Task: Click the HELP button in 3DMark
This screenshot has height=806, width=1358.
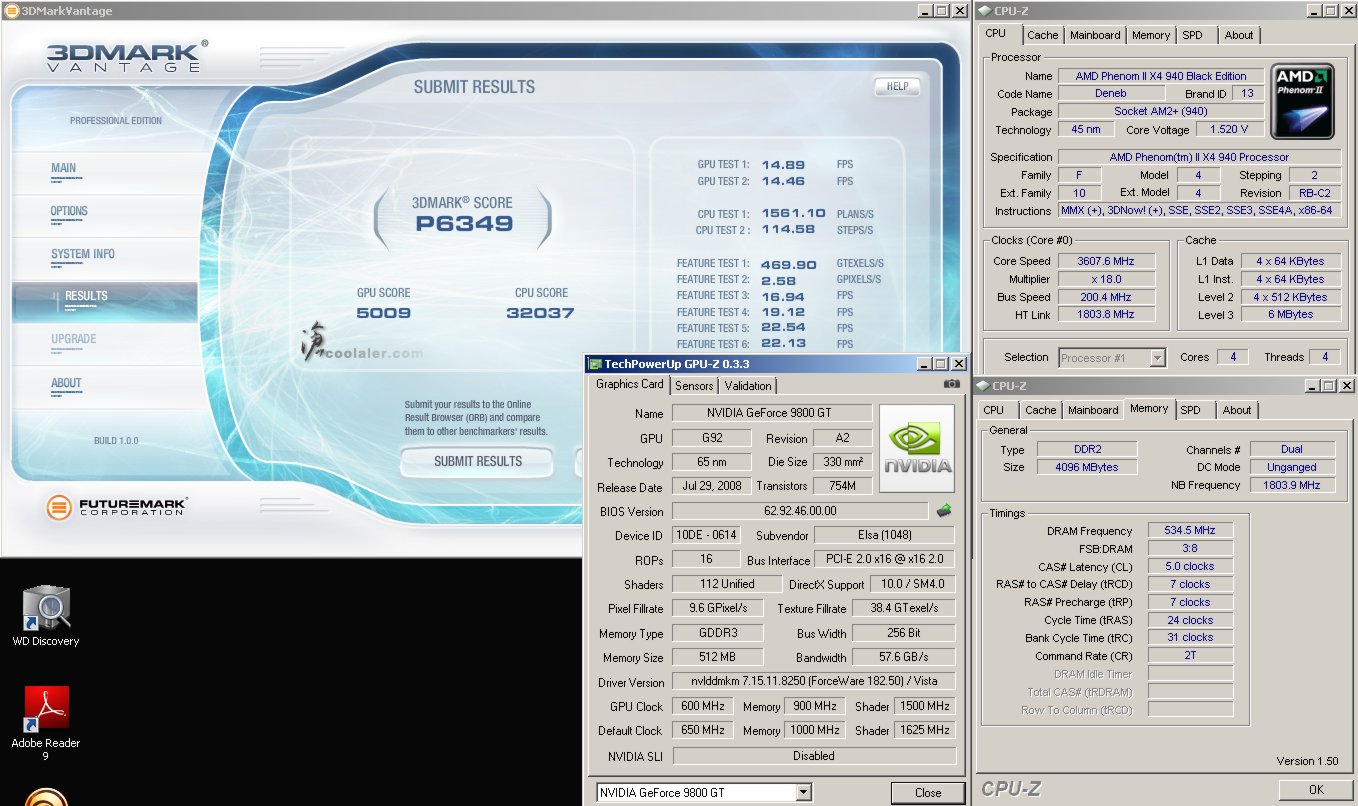Action: (x=897, y=86)
